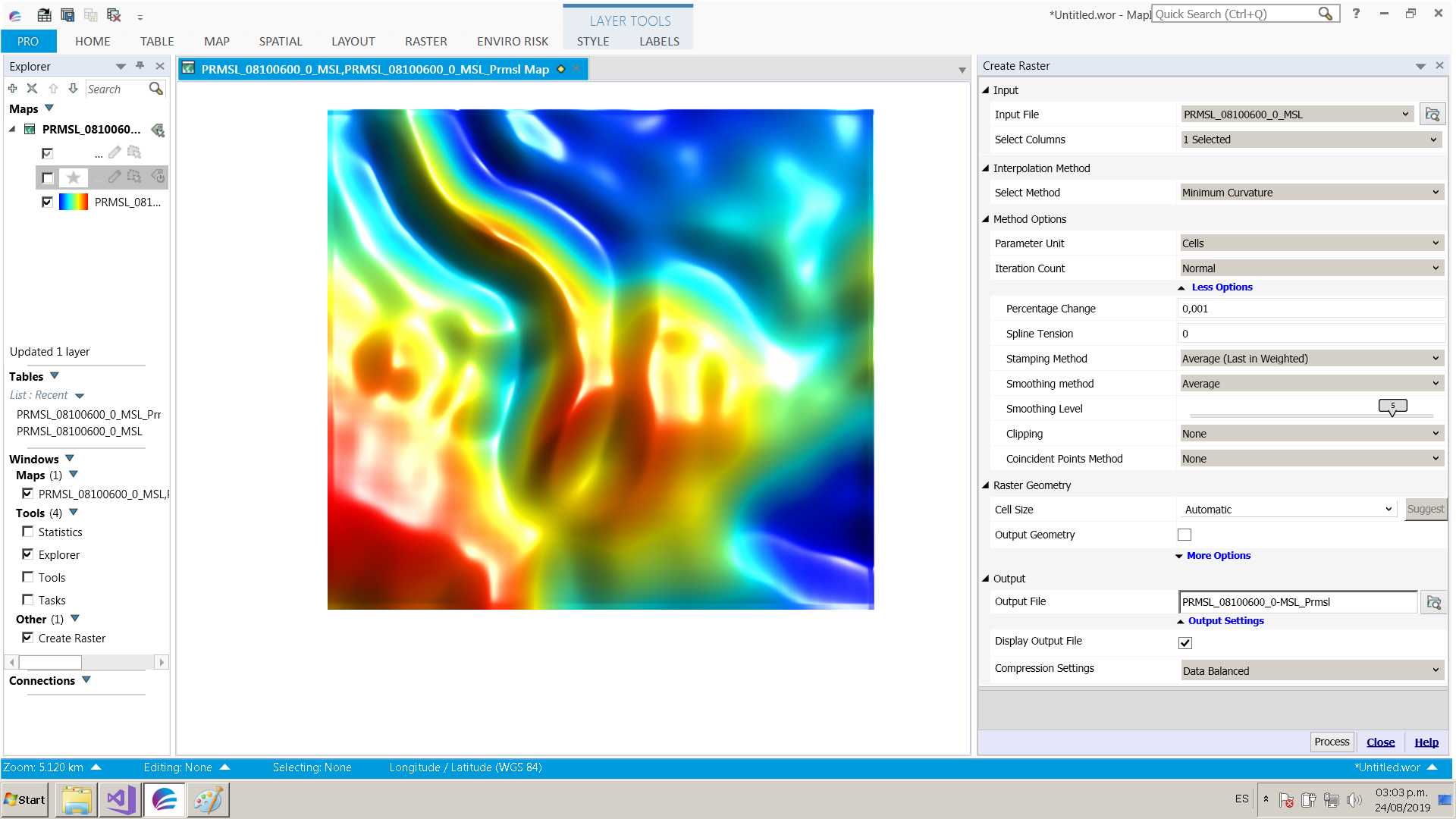Browse for Output File using the folder icon
Image resolution: width=1456 pixels, height=819 pixels.
[x=1433, y=601]
